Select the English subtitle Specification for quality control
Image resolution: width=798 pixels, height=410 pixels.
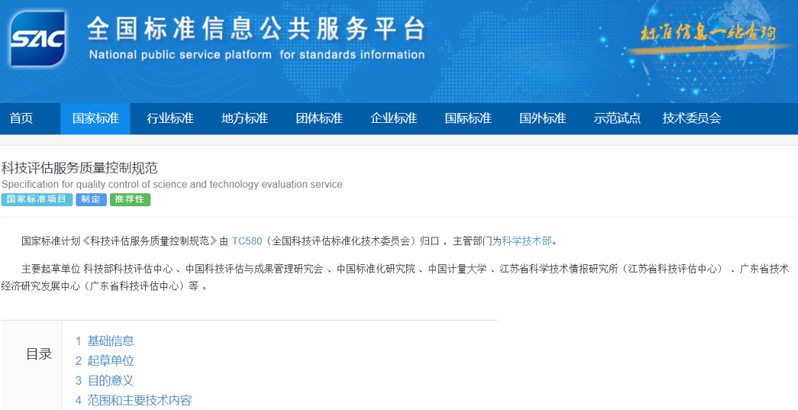(172, 184)
